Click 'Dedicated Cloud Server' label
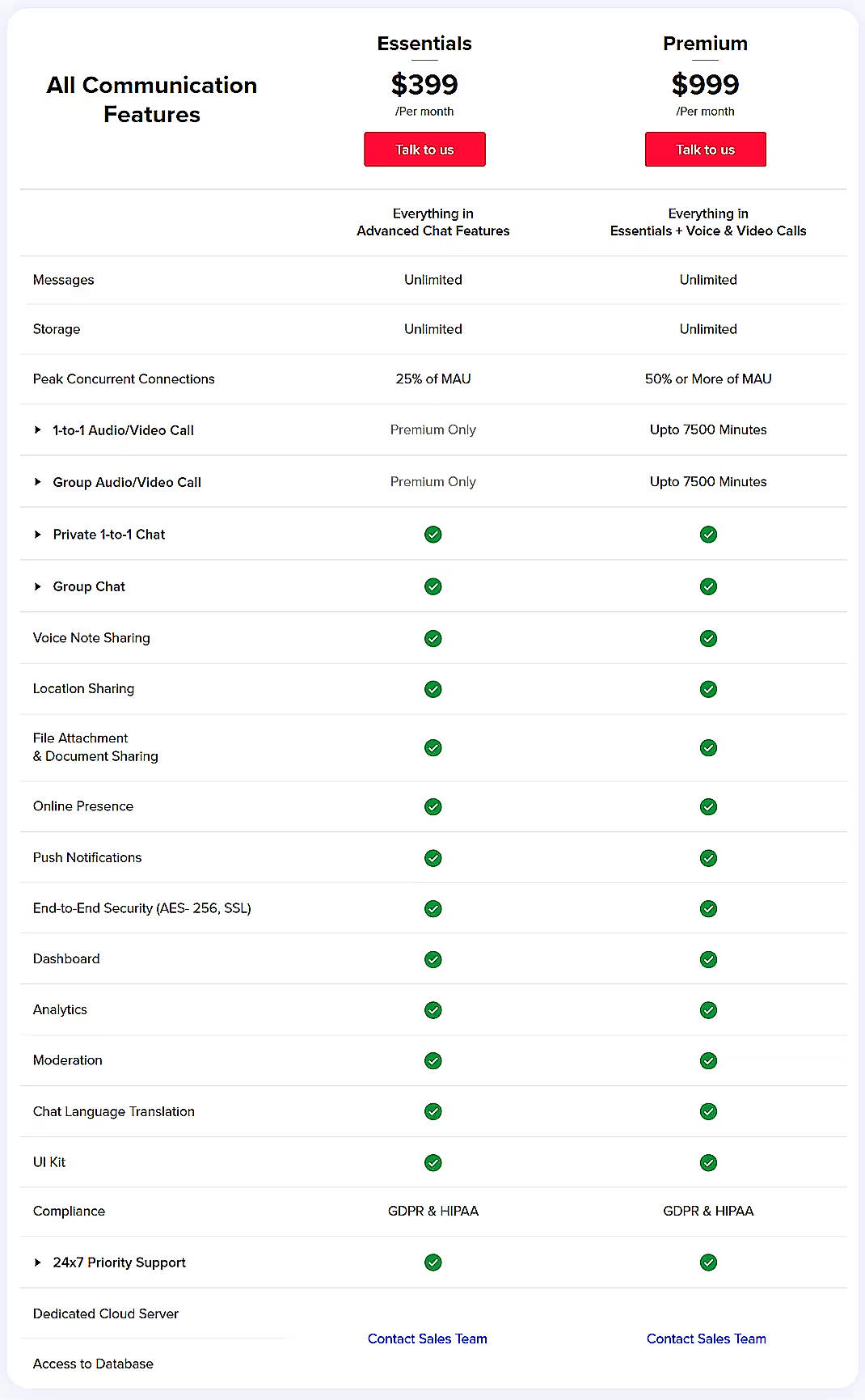865x1400 pixels. click(106, 1313)
